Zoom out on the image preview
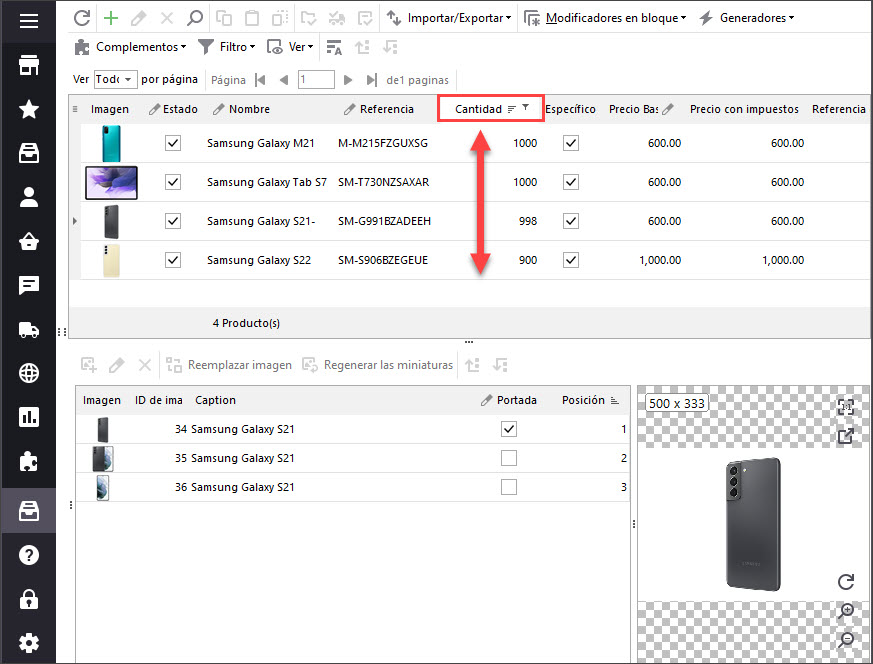Image resolution: width=873 pixels, height=664 pixels. pyautogui.click(x=846, y=640)
